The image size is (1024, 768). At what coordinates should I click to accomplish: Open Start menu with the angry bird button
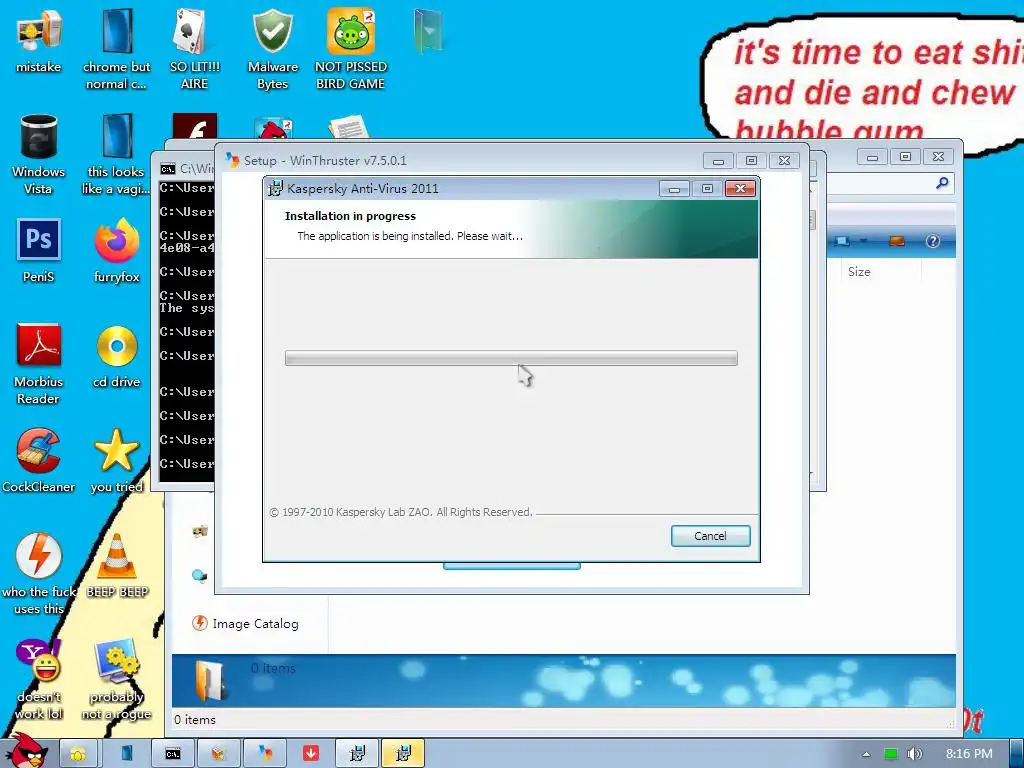click(x=27, y=751)
